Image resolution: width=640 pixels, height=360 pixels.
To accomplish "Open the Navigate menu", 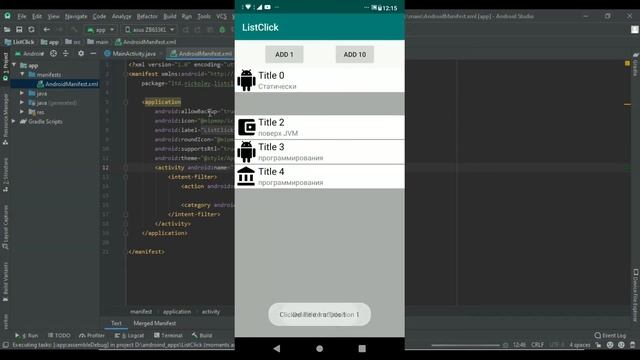I will tap(76, 16).
